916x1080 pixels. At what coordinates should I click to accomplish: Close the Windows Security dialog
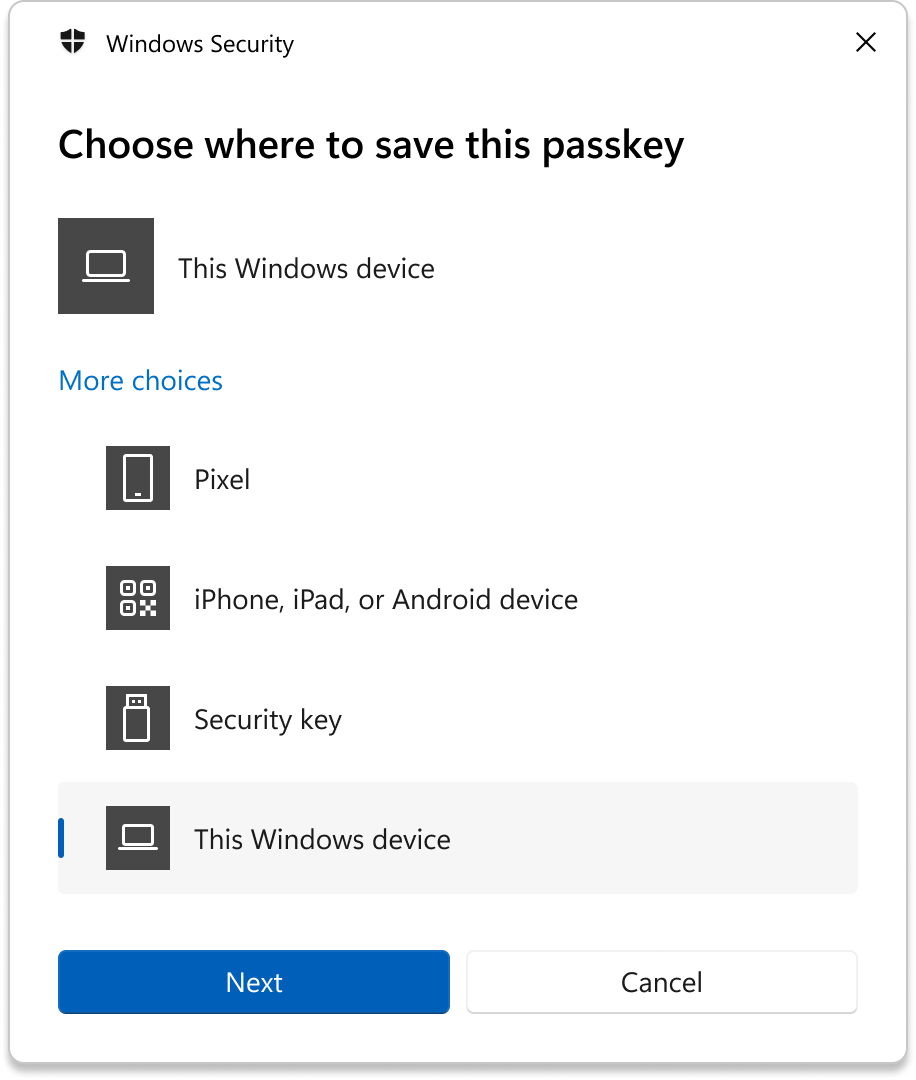point(866,42)
